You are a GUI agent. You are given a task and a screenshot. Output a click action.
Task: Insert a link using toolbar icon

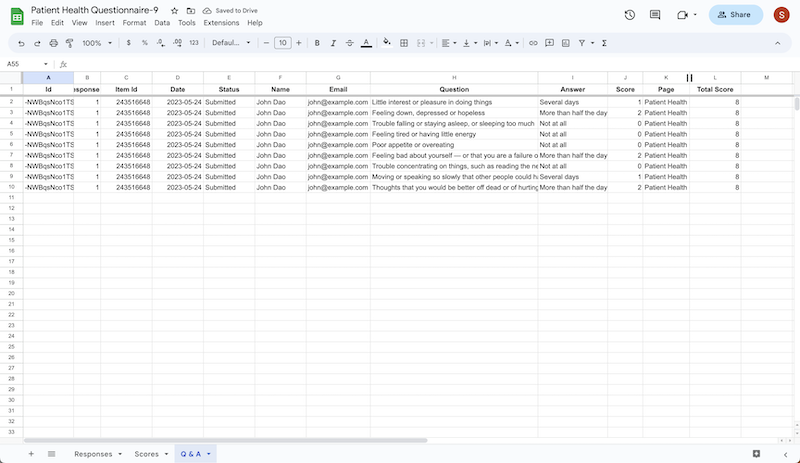533,43
